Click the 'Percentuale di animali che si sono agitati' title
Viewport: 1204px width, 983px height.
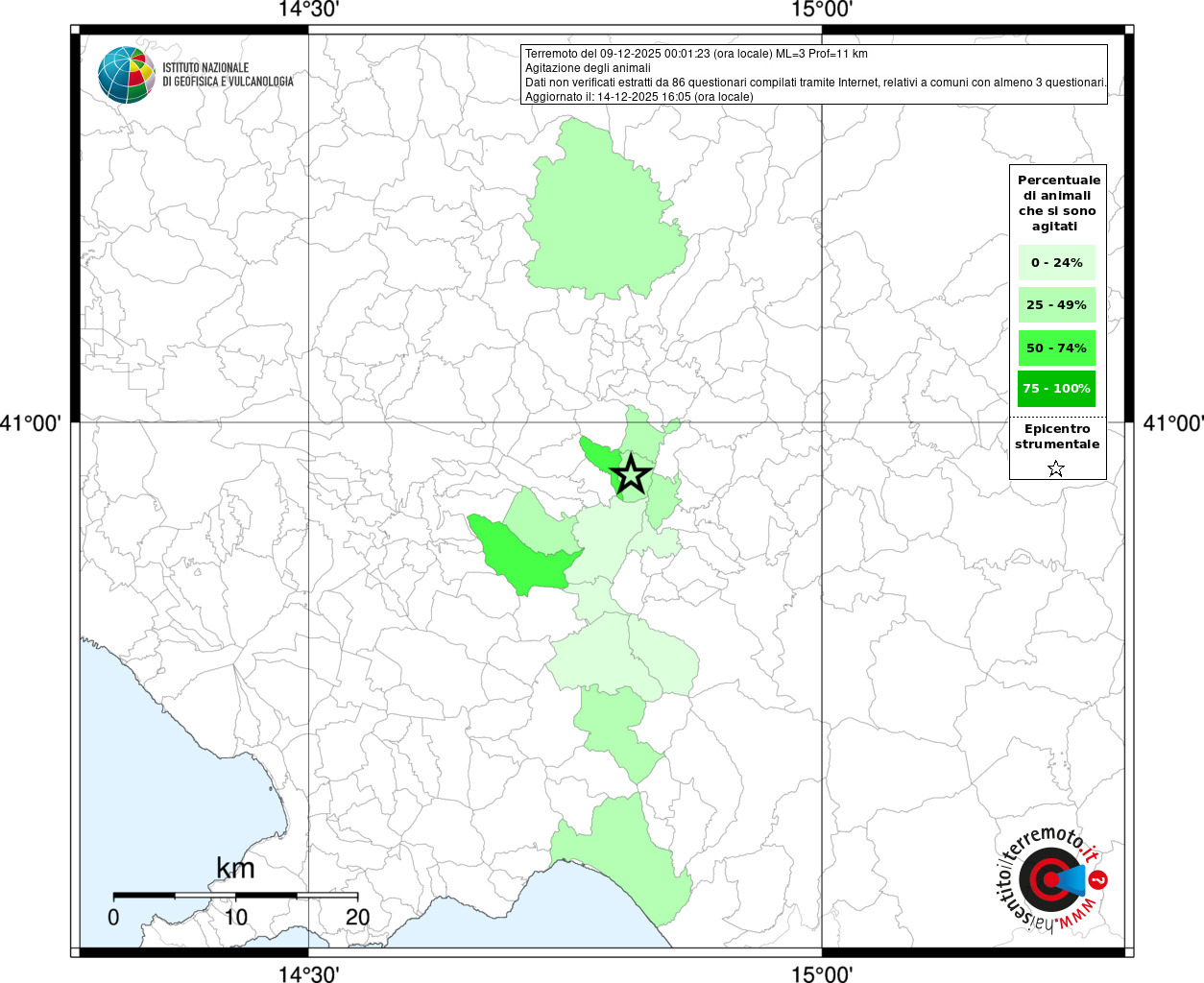pyautogui.click(x=1058, y=204)
